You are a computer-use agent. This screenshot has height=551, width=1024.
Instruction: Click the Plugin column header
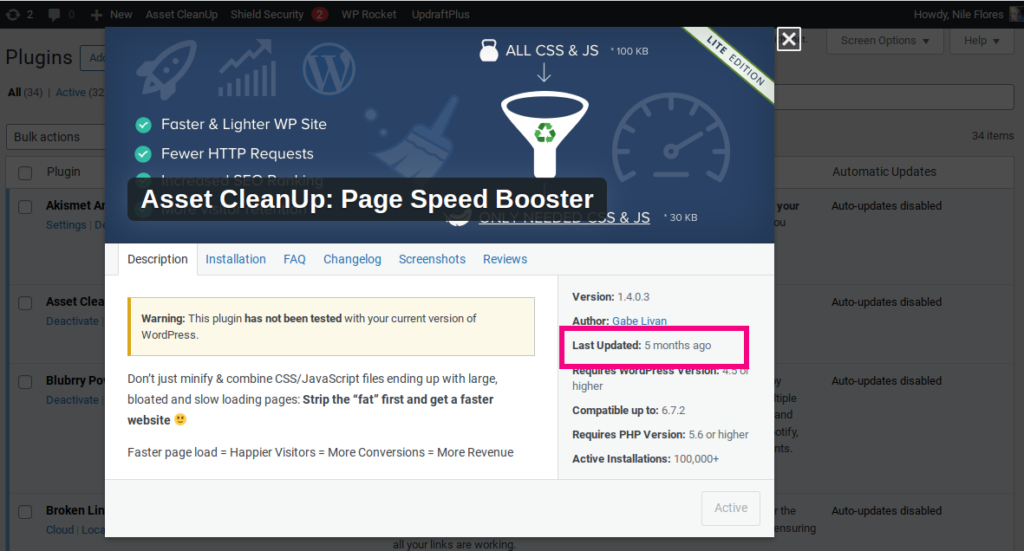63,172
